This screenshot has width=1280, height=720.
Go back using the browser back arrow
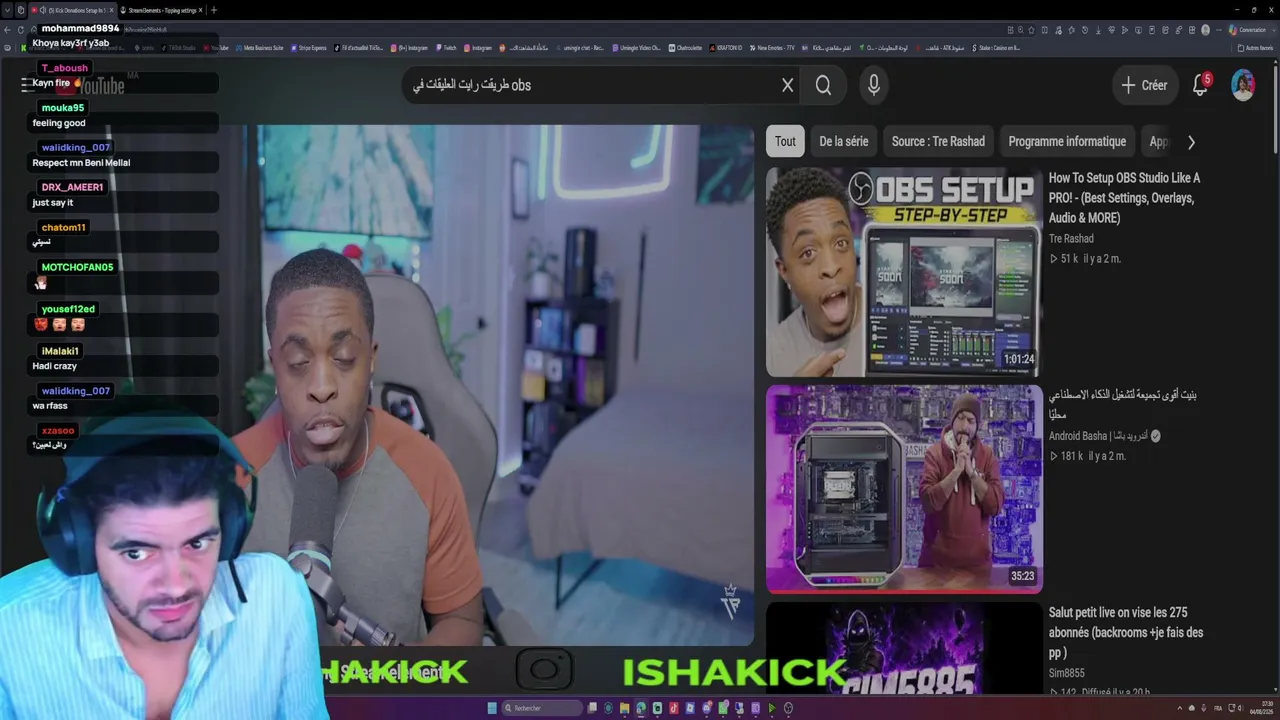pos(8,30)
